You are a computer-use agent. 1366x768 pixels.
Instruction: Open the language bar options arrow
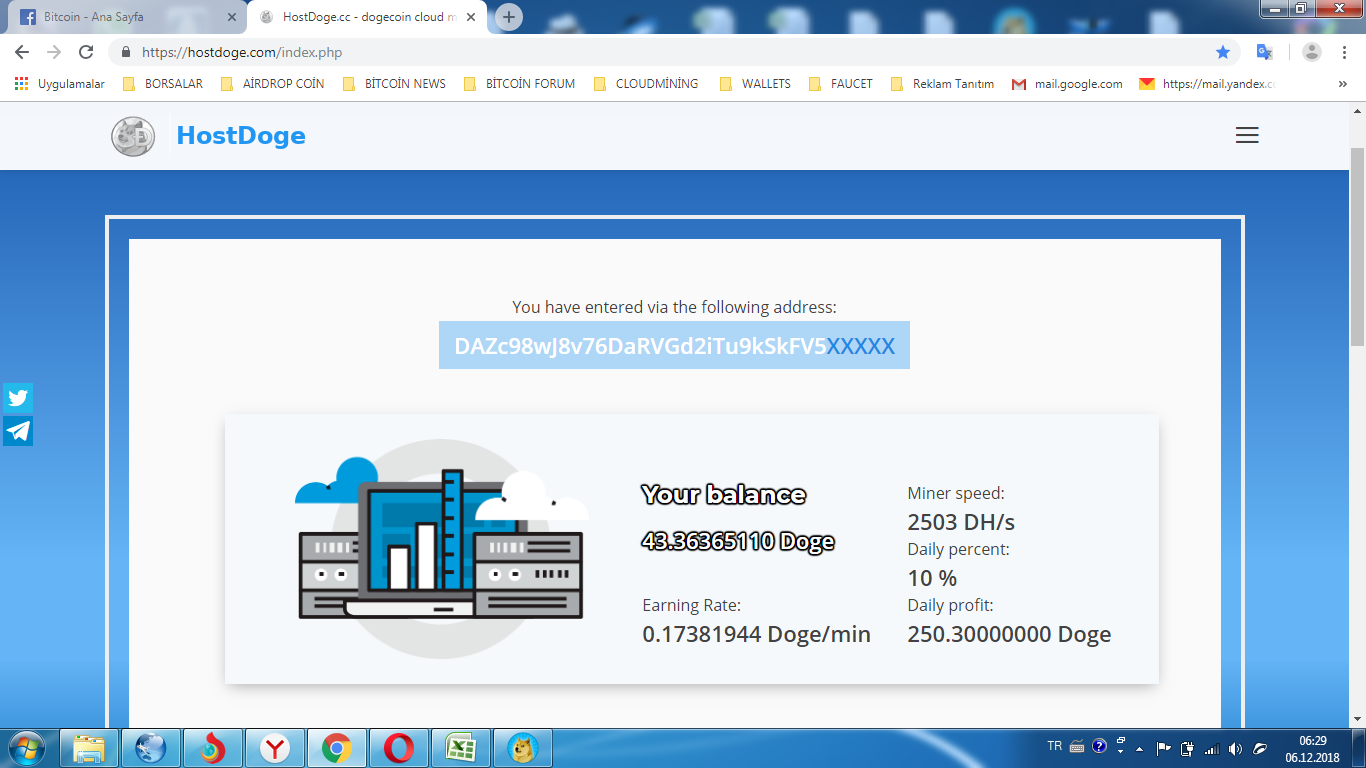pyautogui.click(x=1120, y=750)
